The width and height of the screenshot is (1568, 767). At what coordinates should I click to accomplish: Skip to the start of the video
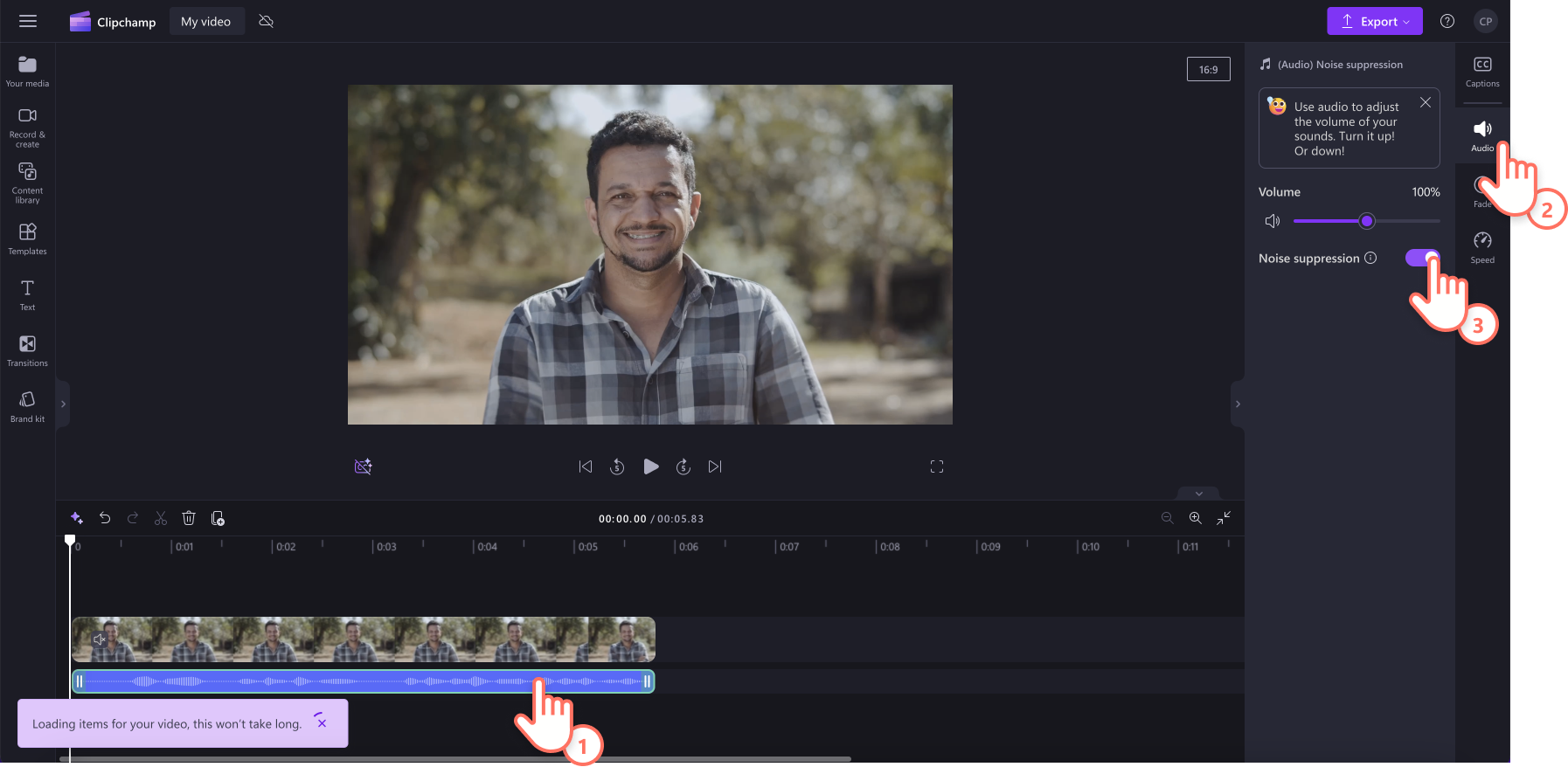pyautogui.click(x=586, y=466)
